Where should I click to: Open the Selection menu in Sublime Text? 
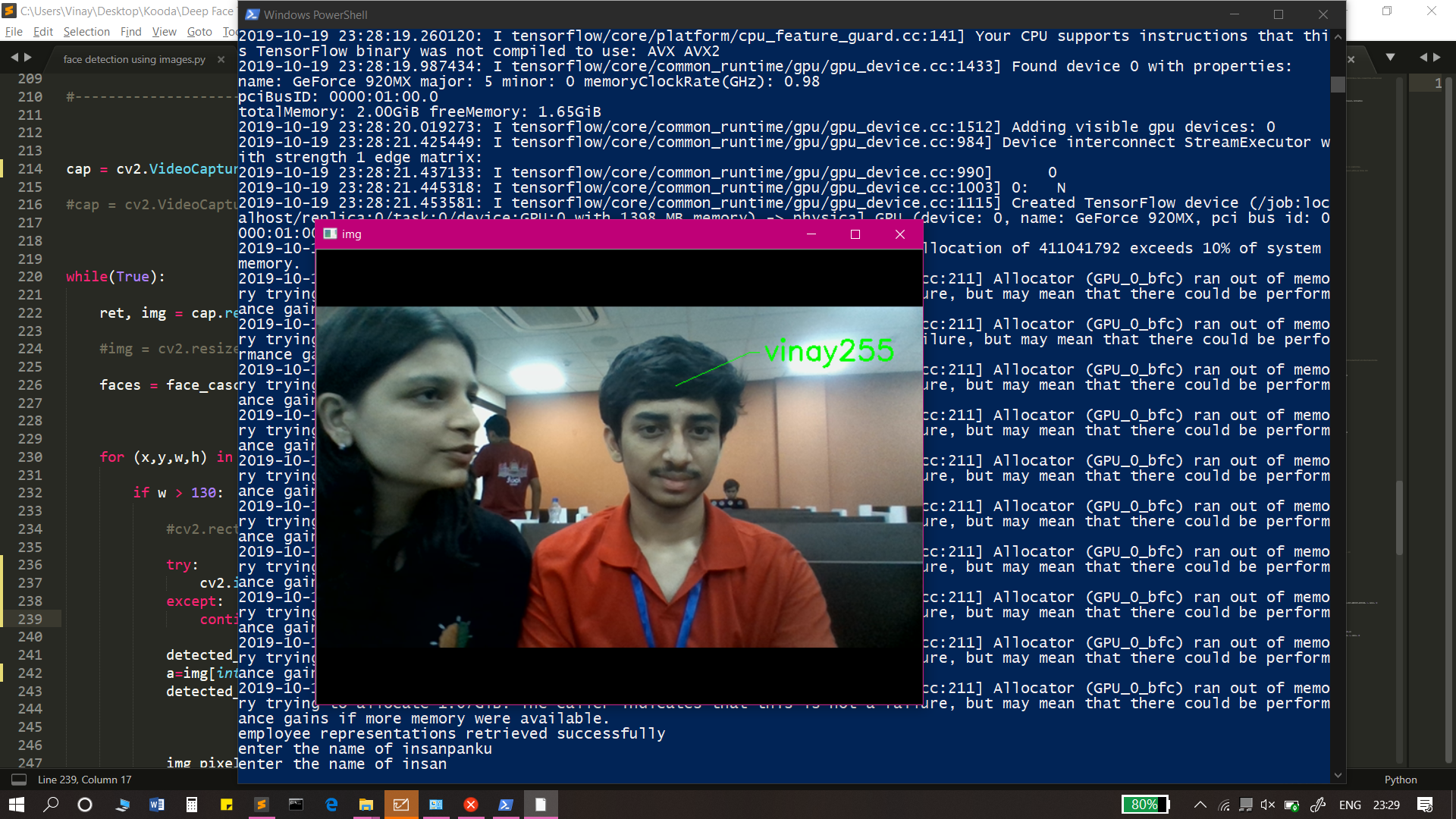point(86,32)
